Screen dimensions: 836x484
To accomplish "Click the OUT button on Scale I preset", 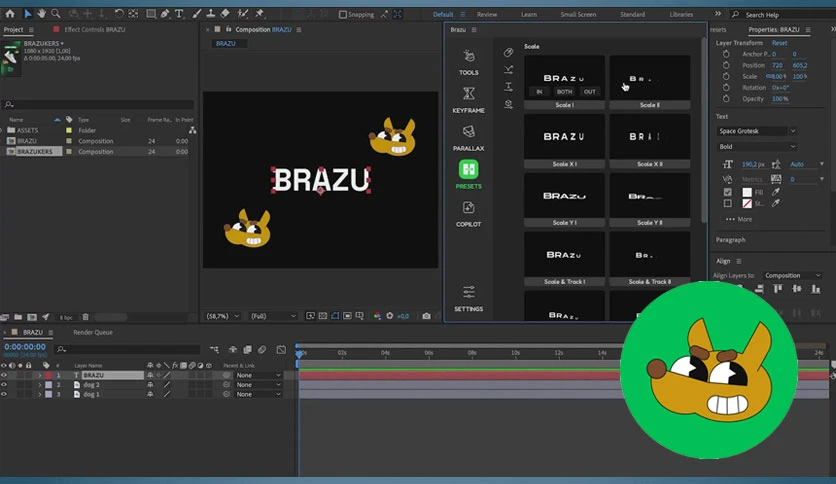I will coord(589,92).
